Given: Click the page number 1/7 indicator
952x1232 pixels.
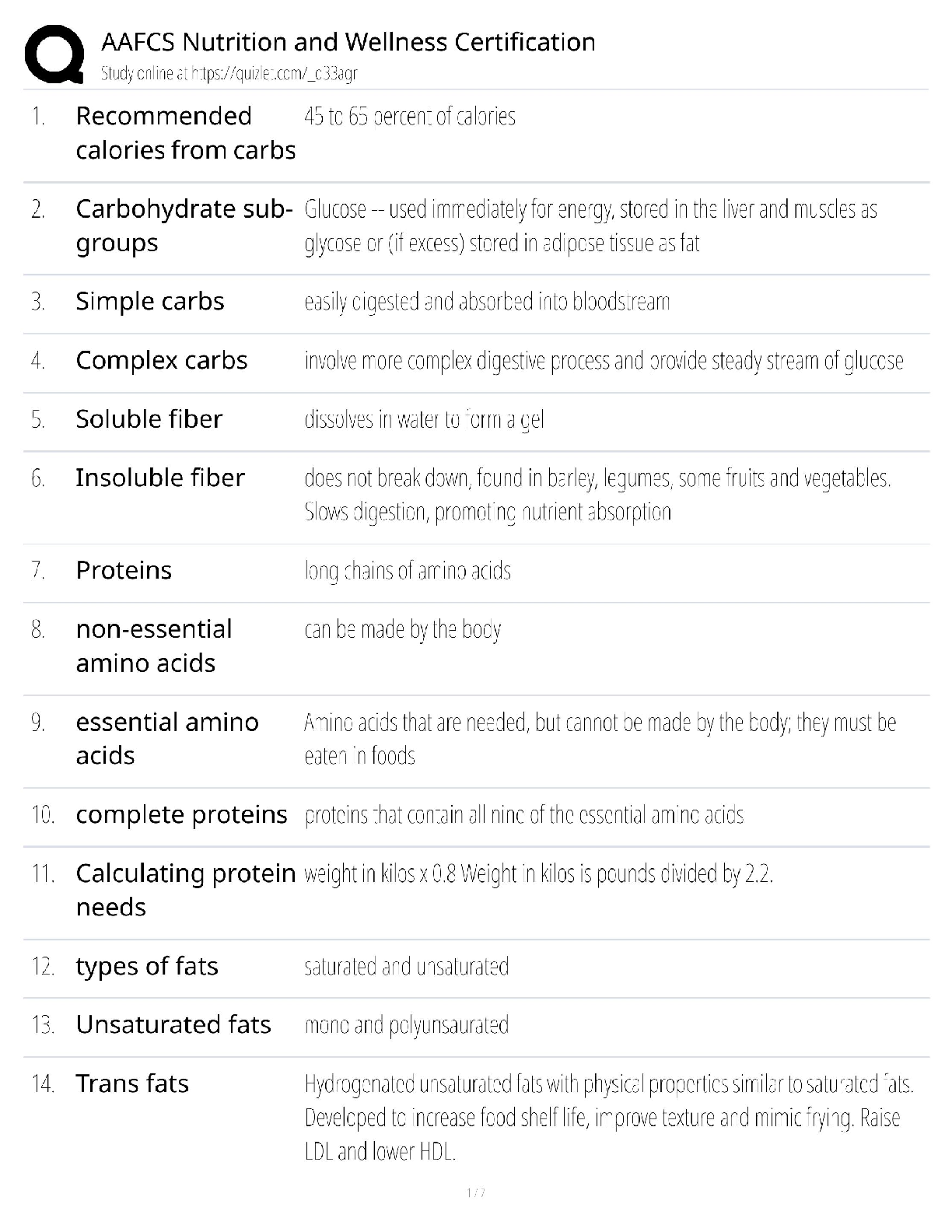Looking at the screenshot, I should coord(476,1192).
